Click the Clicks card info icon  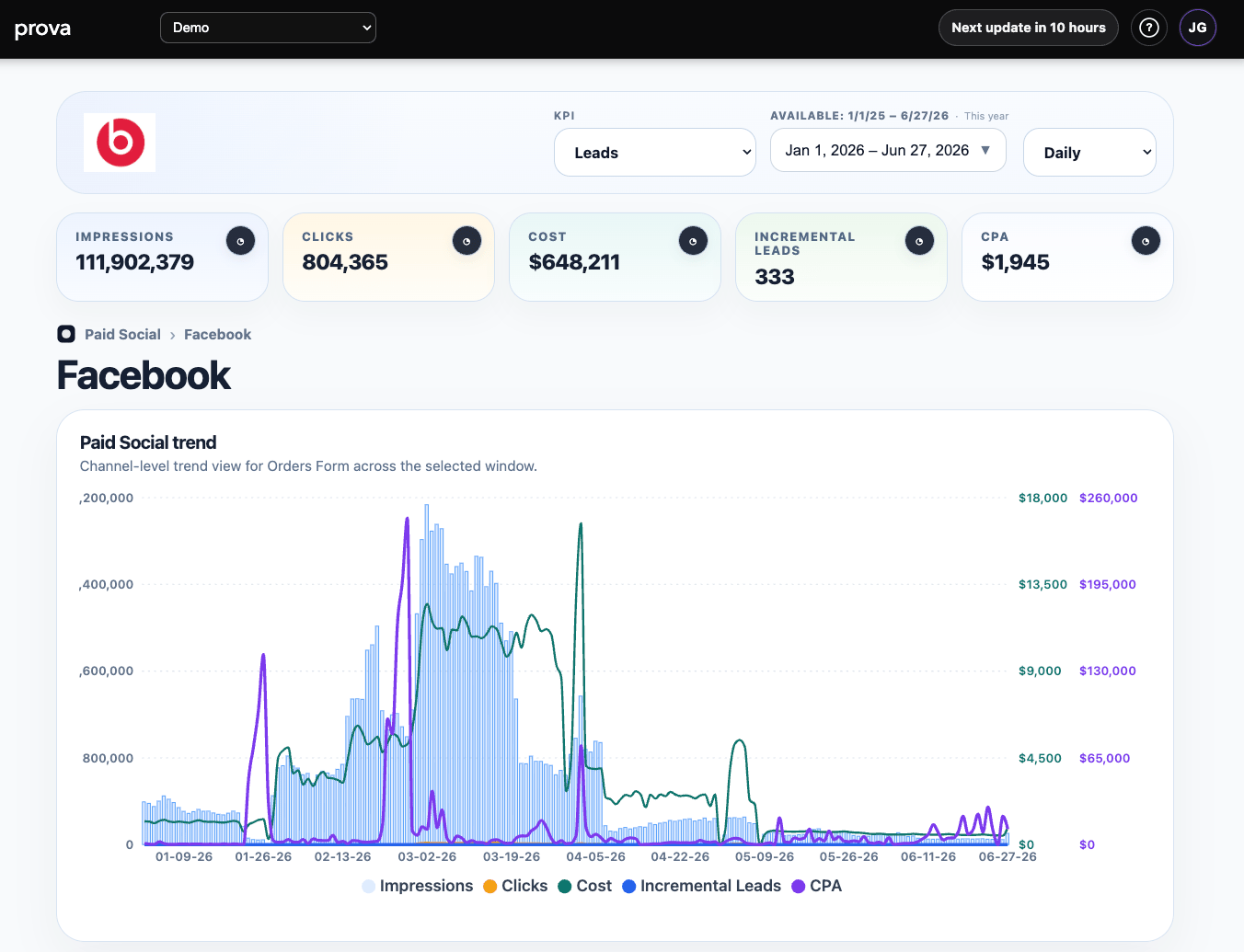pyautogui.click(x=466, y=241)
